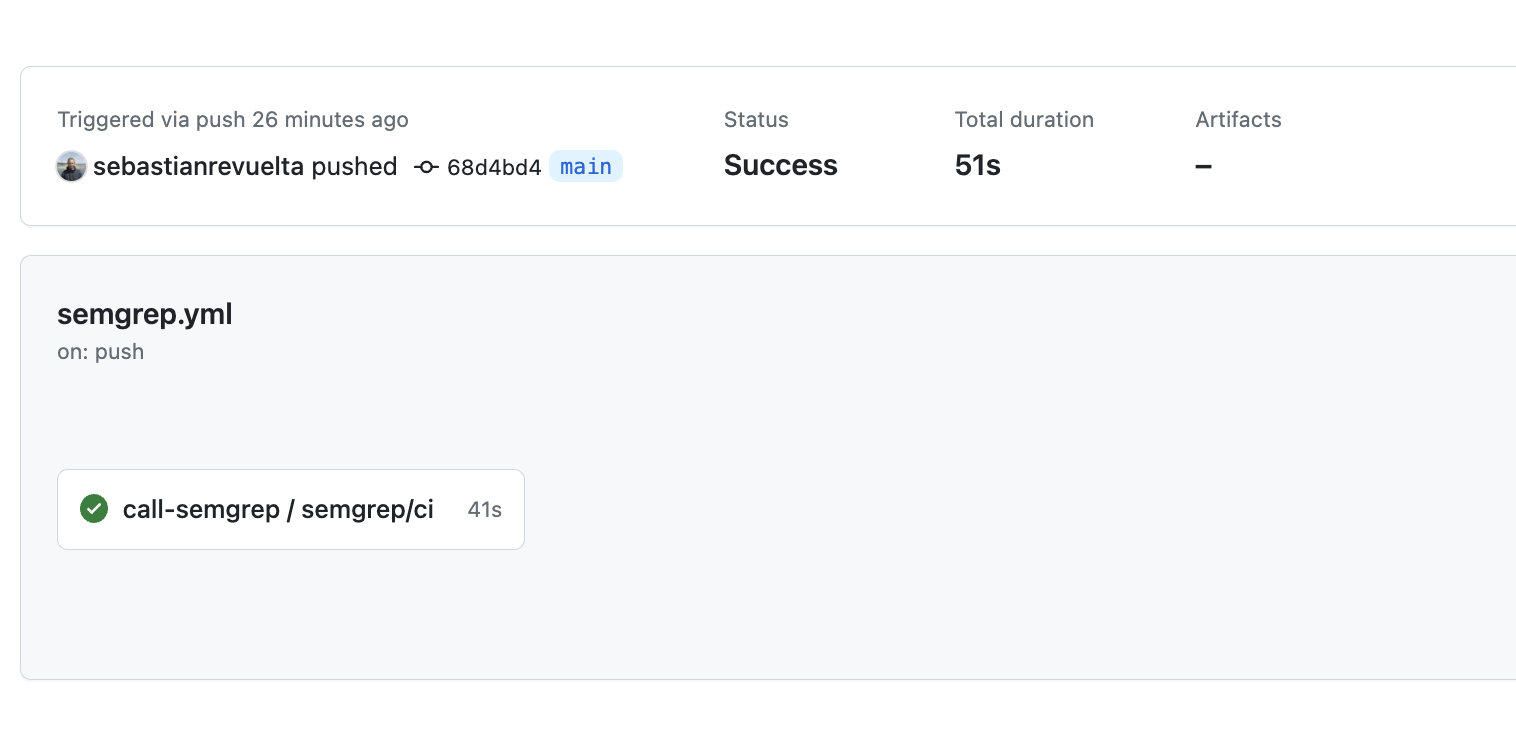Viewport: 1516px width, 742px height.
Task: Click the 41s job duration
Action: [x=484, y=510]
